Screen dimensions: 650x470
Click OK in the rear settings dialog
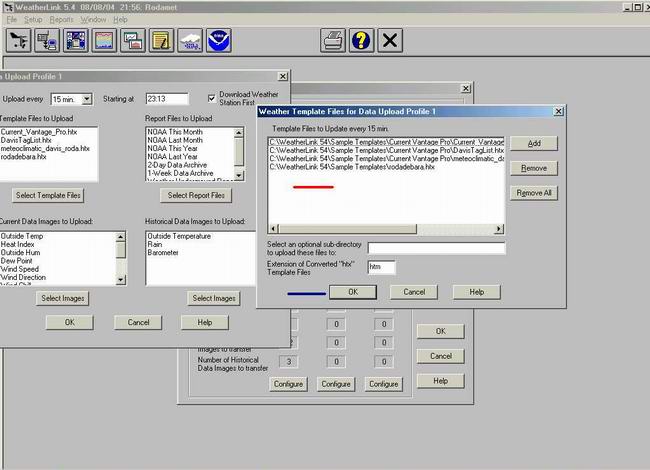[x=441, y=332]
